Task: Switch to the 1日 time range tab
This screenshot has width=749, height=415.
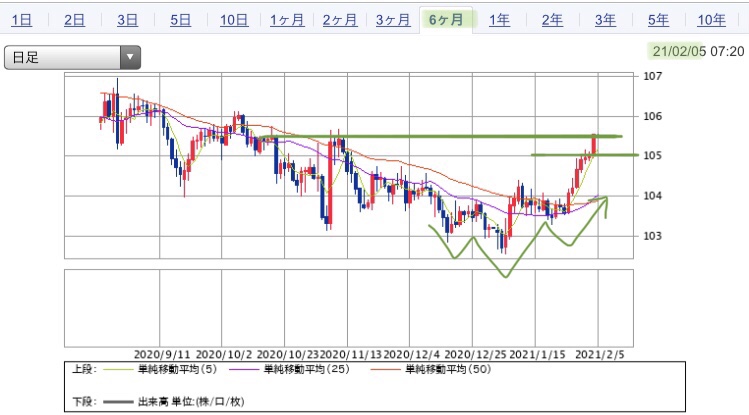Action: (21, 20)
